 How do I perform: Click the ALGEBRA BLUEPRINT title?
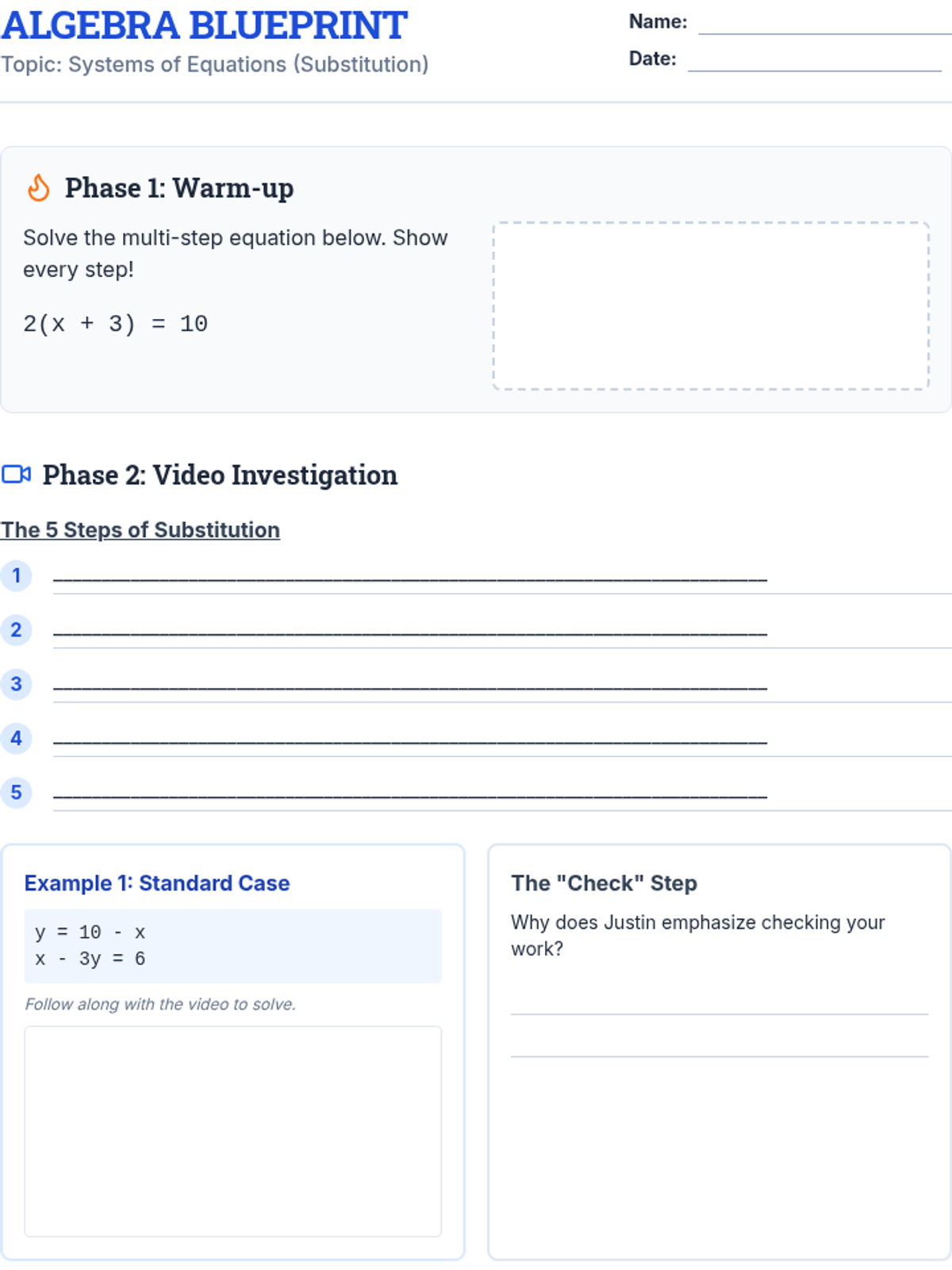[x=204, y=25]
